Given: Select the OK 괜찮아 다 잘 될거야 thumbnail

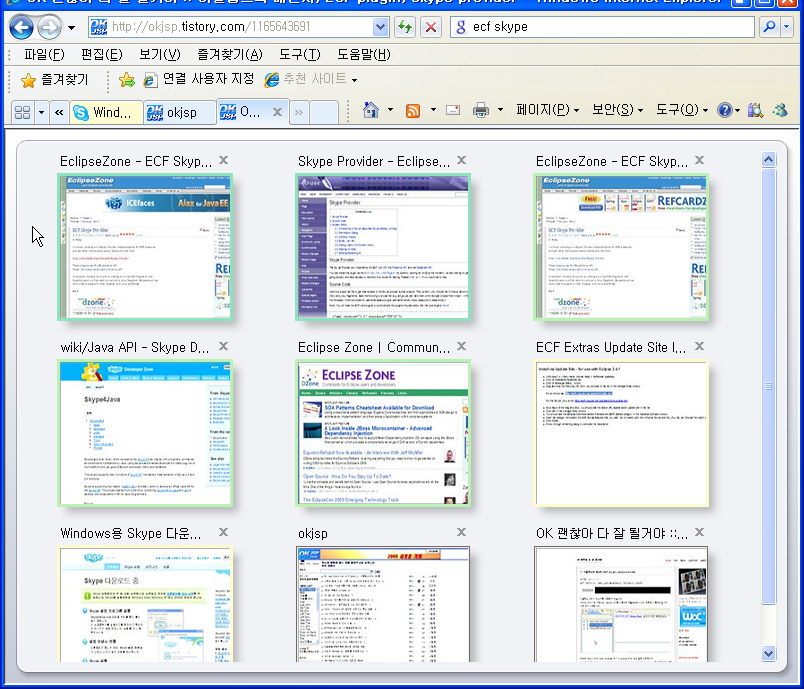Looking at the screenshot, I should click(621, 604).
